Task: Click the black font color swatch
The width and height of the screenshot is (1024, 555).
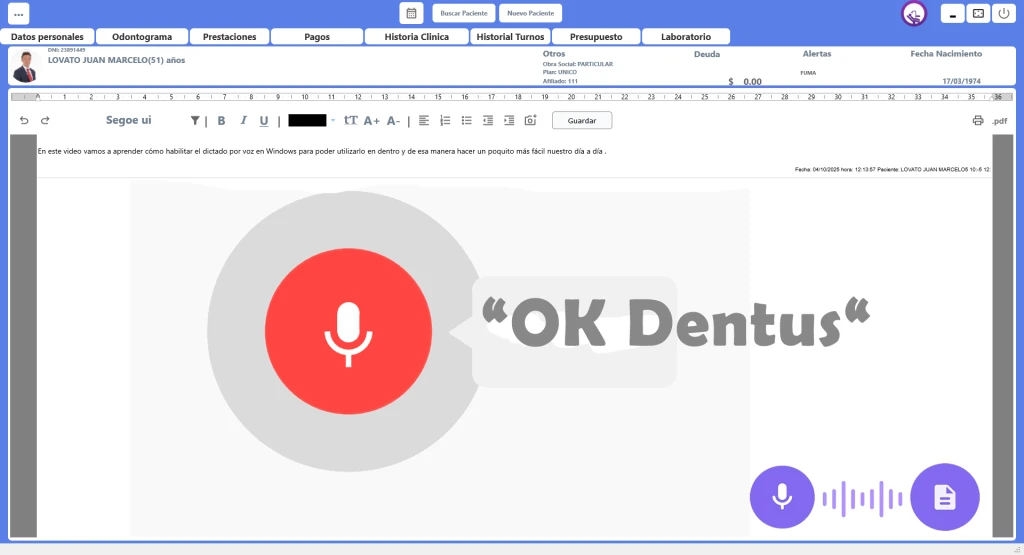Action: (307, 121)
